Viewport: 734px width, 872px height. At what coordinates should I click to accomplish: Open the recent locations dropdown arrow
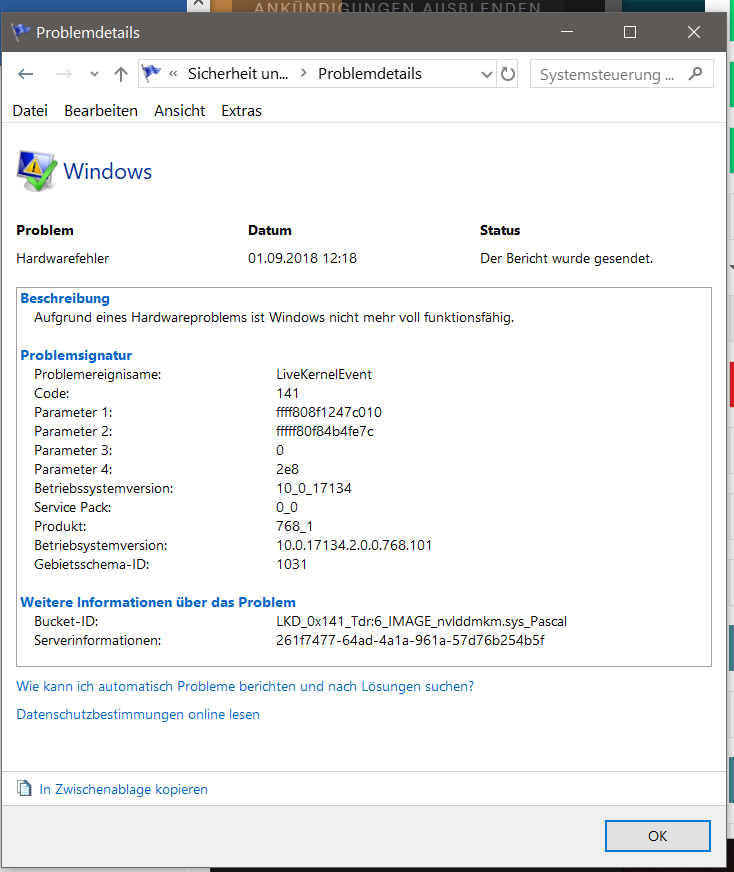(x=94, y=74)
